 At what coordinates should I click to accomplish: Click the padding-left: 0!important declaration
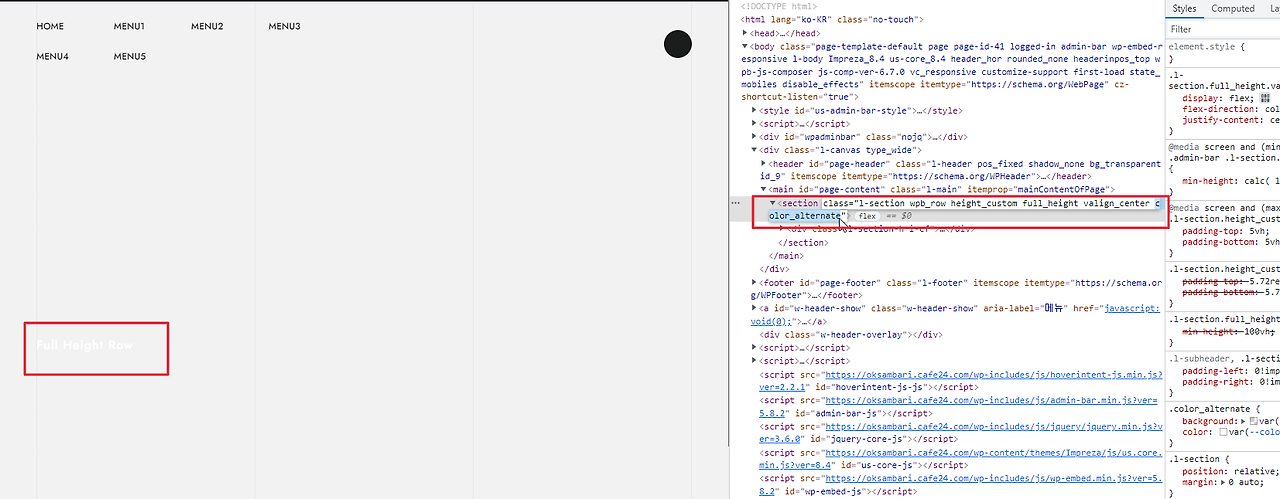pyautogui.click(x=1231, y=370)
